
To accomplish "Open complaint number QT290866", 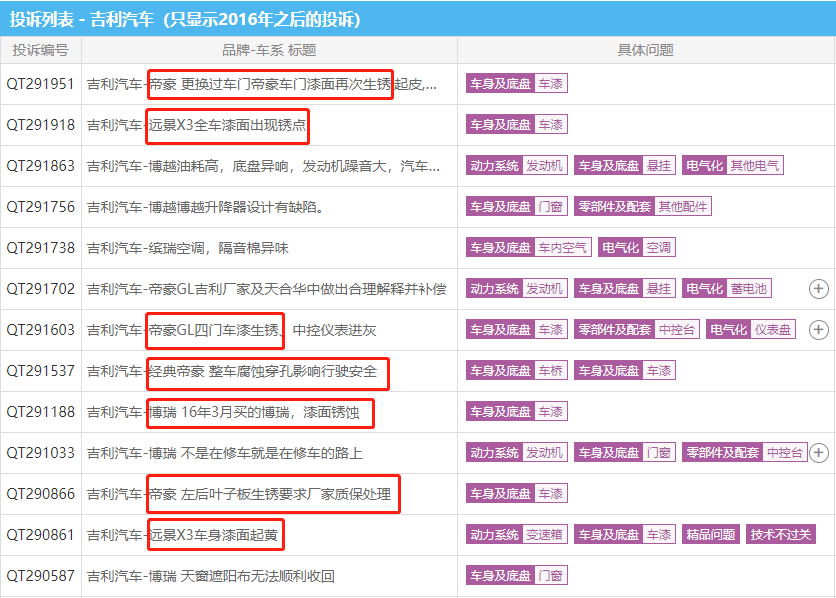I will pos(41,495).
